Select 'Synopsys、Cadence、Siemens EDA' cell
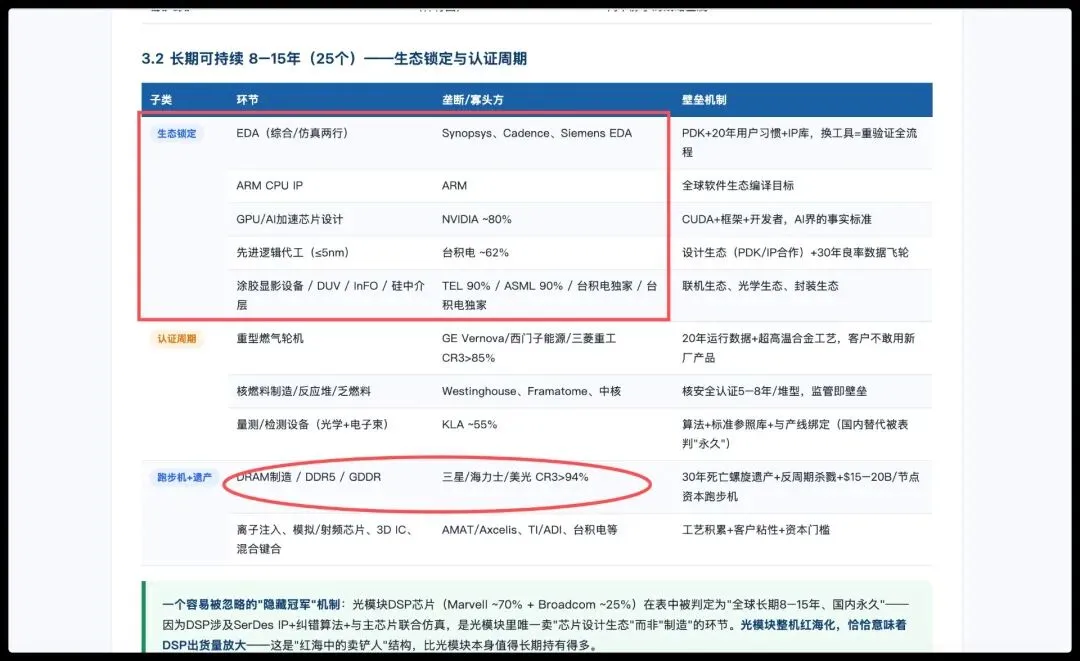This screenshot has height=661, width=1080. point(537,134)
